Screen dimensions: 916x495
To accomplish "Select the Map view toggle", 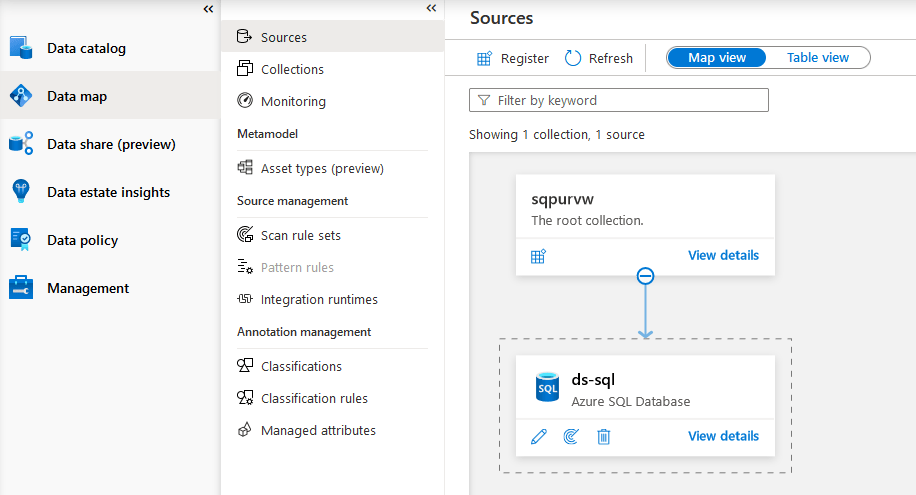I will pos(717,58).
